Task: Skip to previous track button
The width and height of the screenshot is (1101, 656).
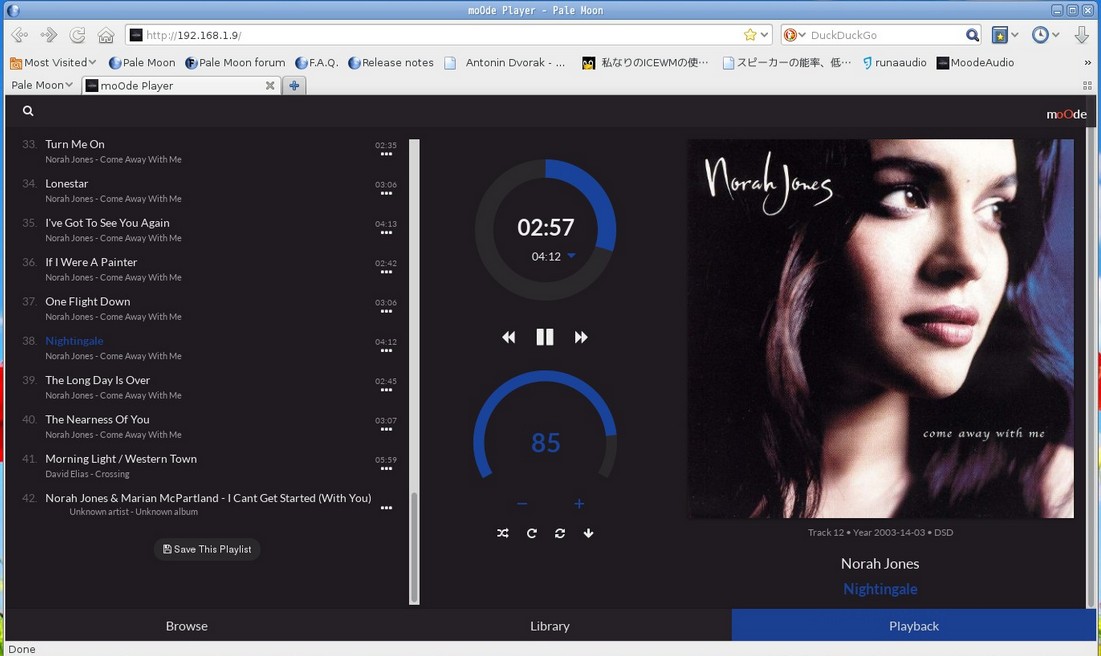Action: 508,337
